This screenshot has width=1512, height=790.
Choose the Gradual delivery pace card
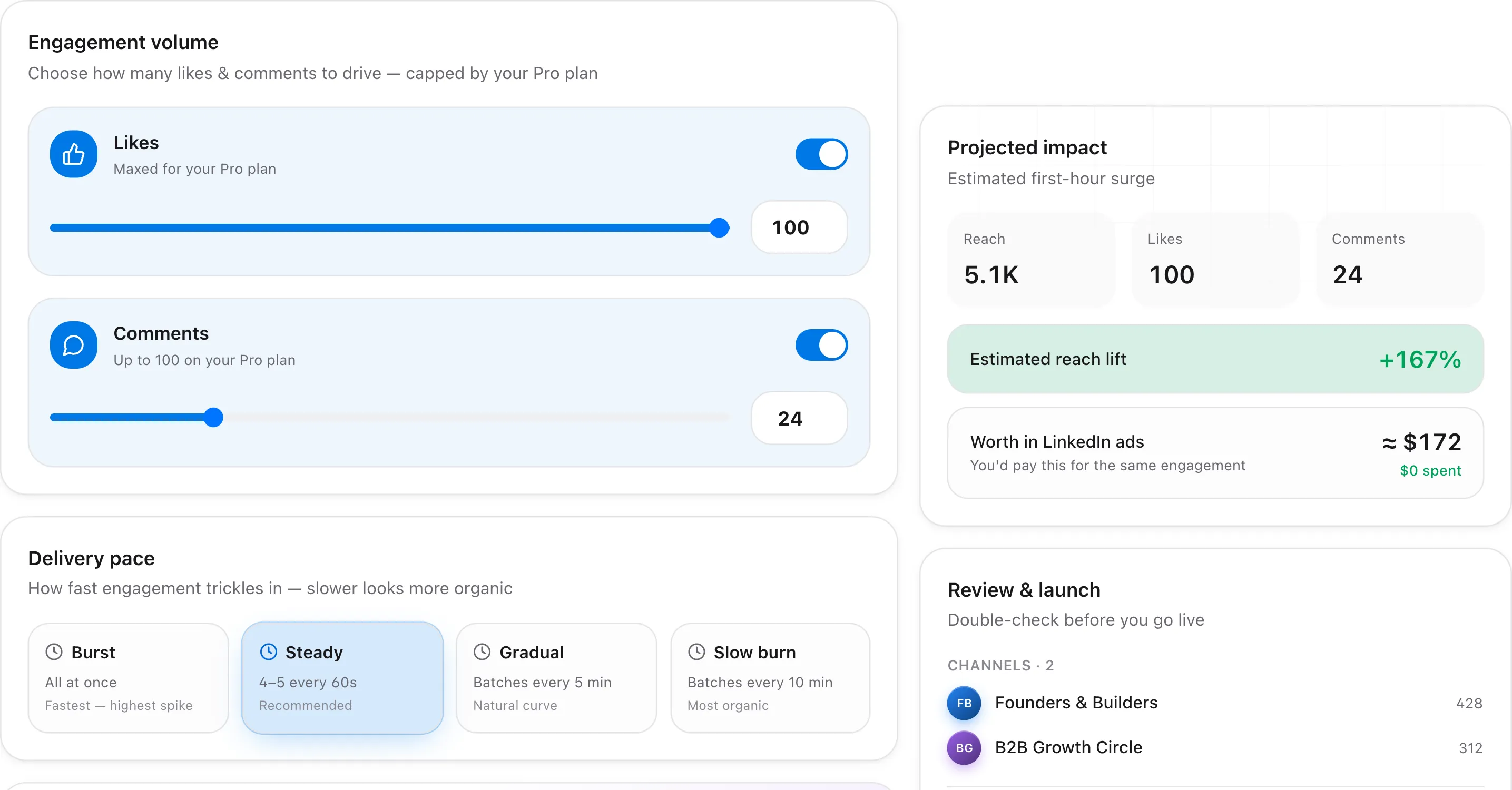click(556, 678)
